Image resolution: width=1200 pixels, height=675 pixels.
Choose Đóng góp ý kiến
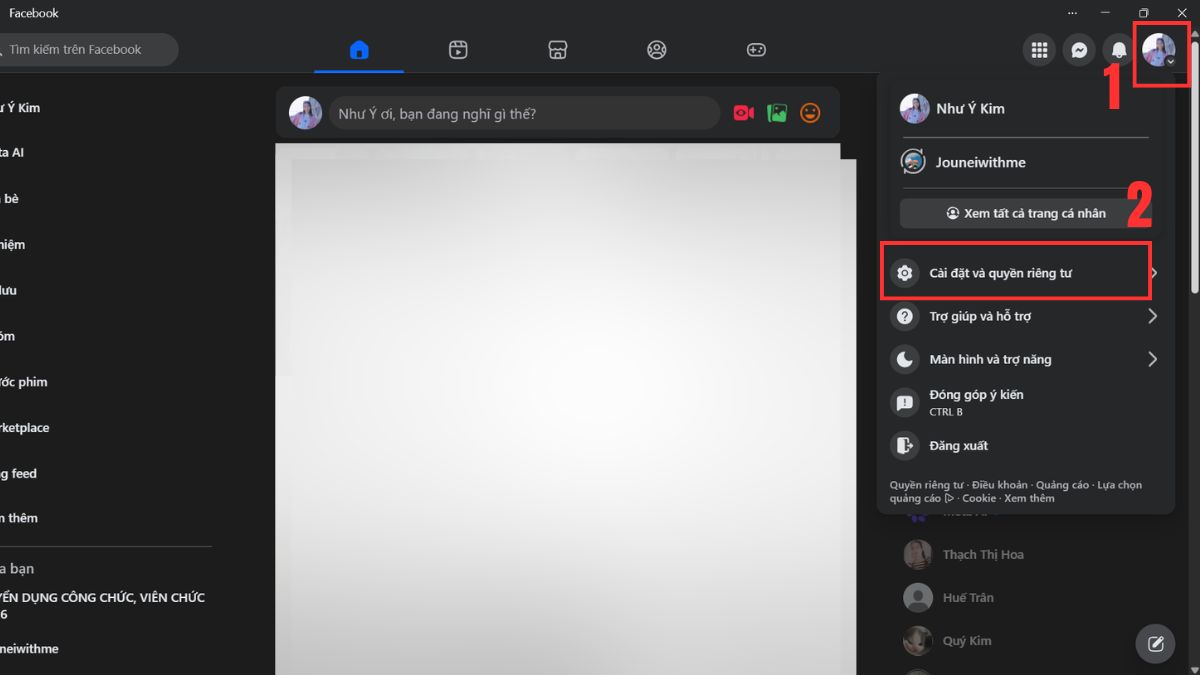pos(1026,402)
